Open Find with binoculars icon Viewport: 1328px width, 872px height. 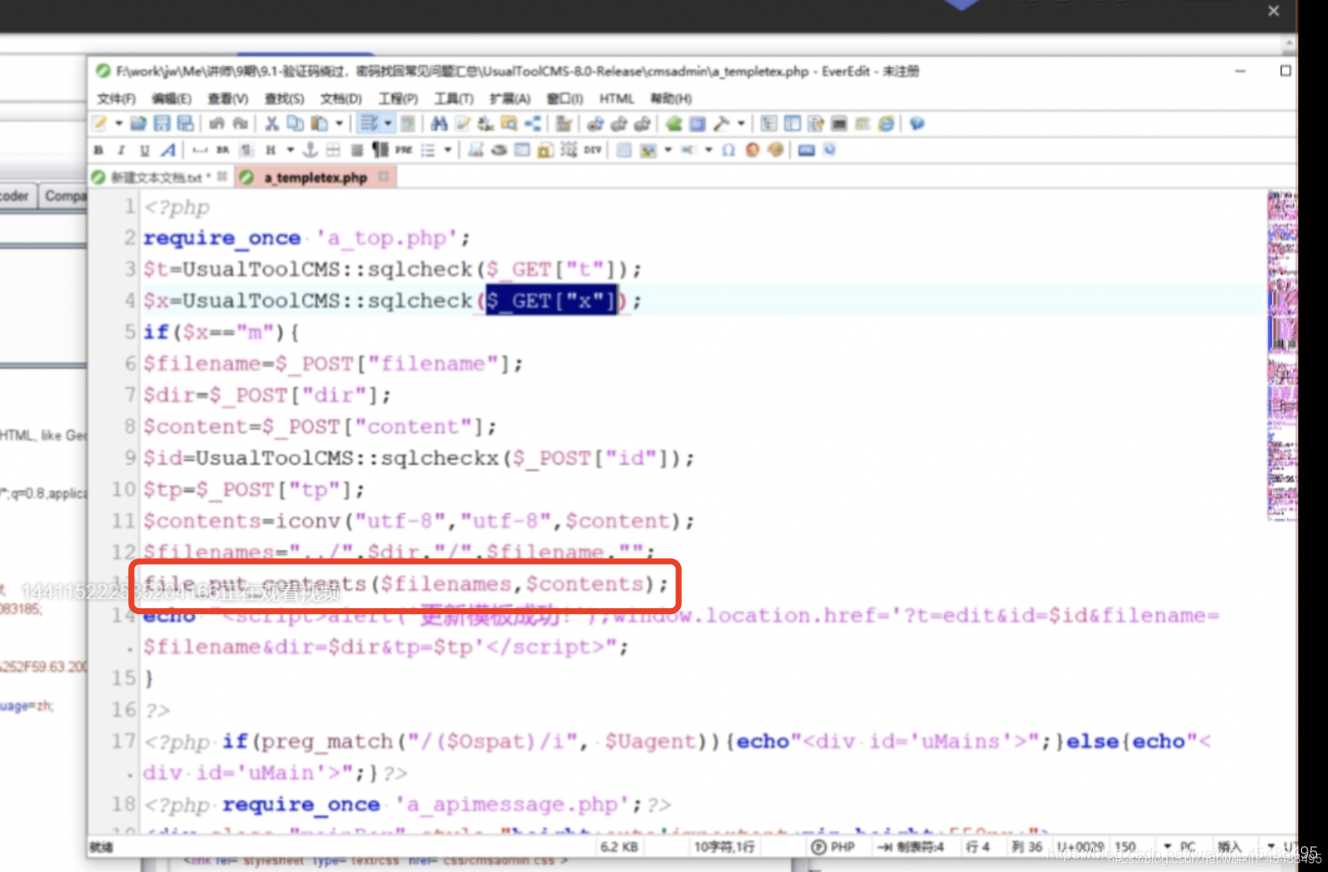coord(438,123)
